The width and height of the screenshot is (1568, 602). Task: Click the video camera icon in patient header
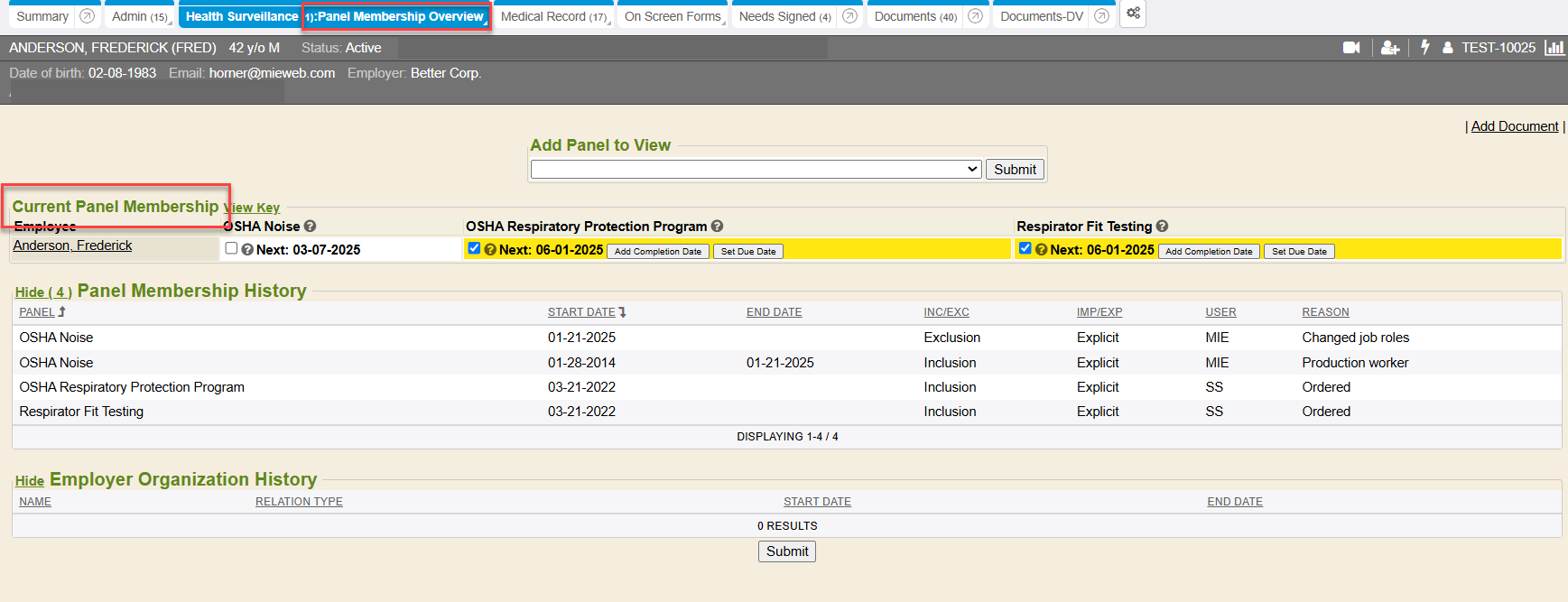click(x=1351, y=48)
